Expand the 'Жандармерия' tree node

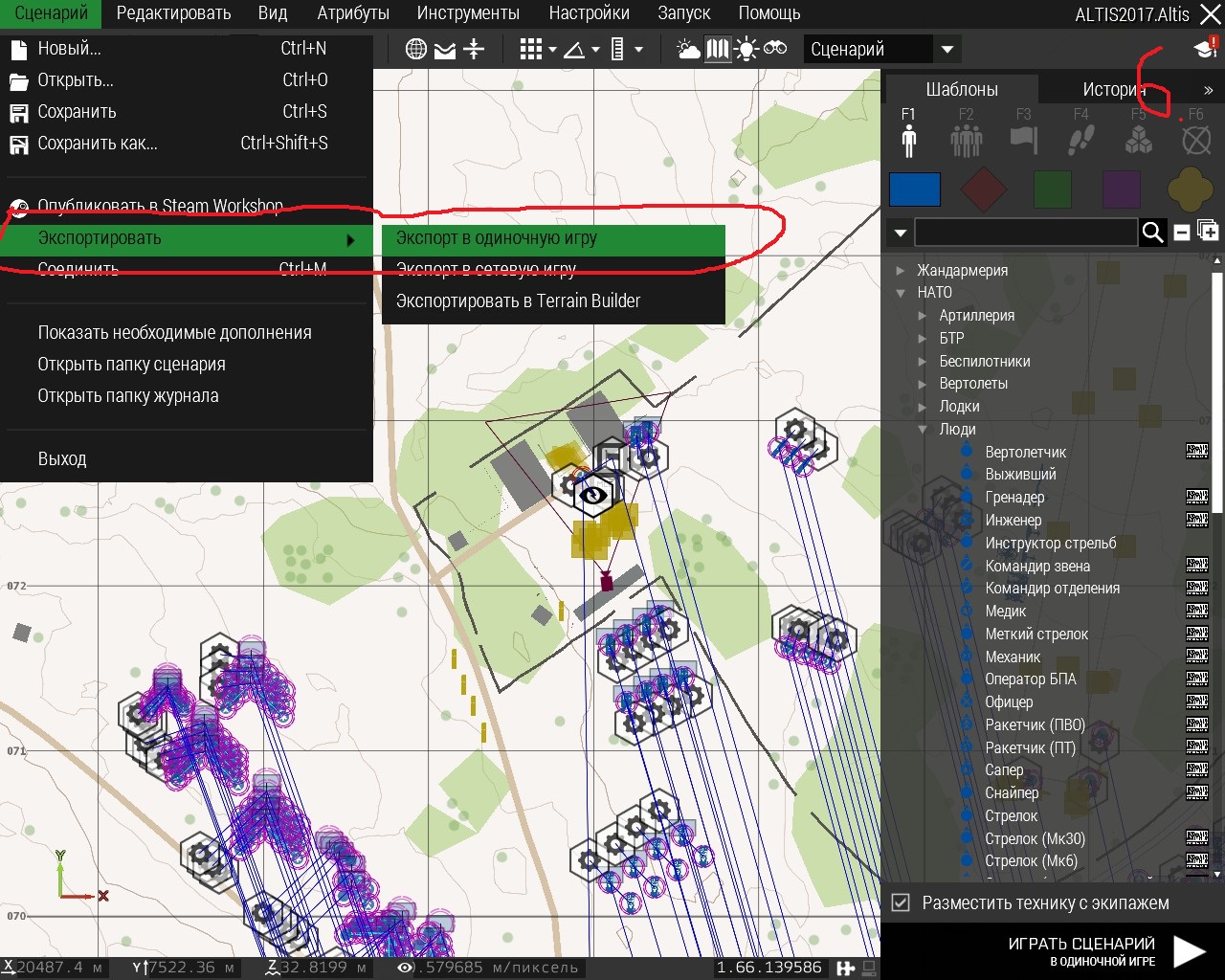tap(901, 271)
